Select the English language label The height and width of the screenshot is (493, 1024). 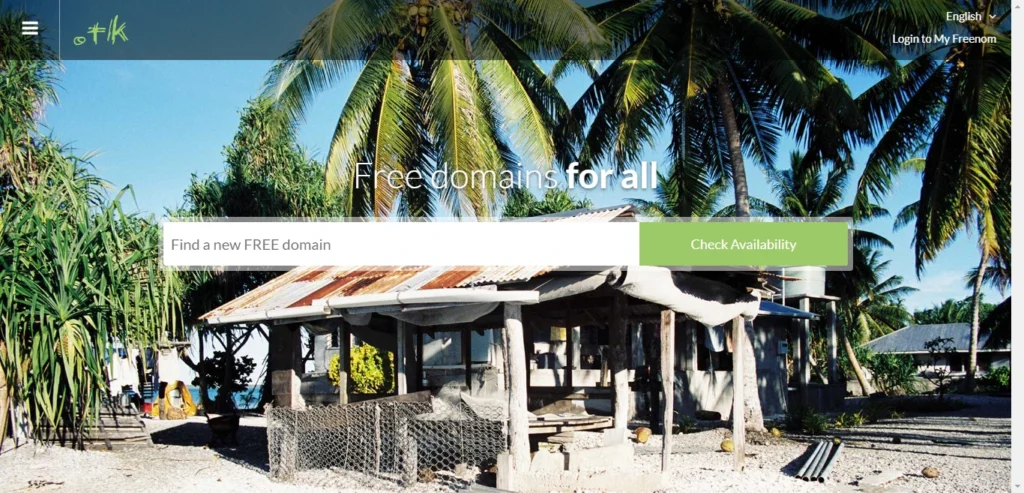click(x=963, y=16)
